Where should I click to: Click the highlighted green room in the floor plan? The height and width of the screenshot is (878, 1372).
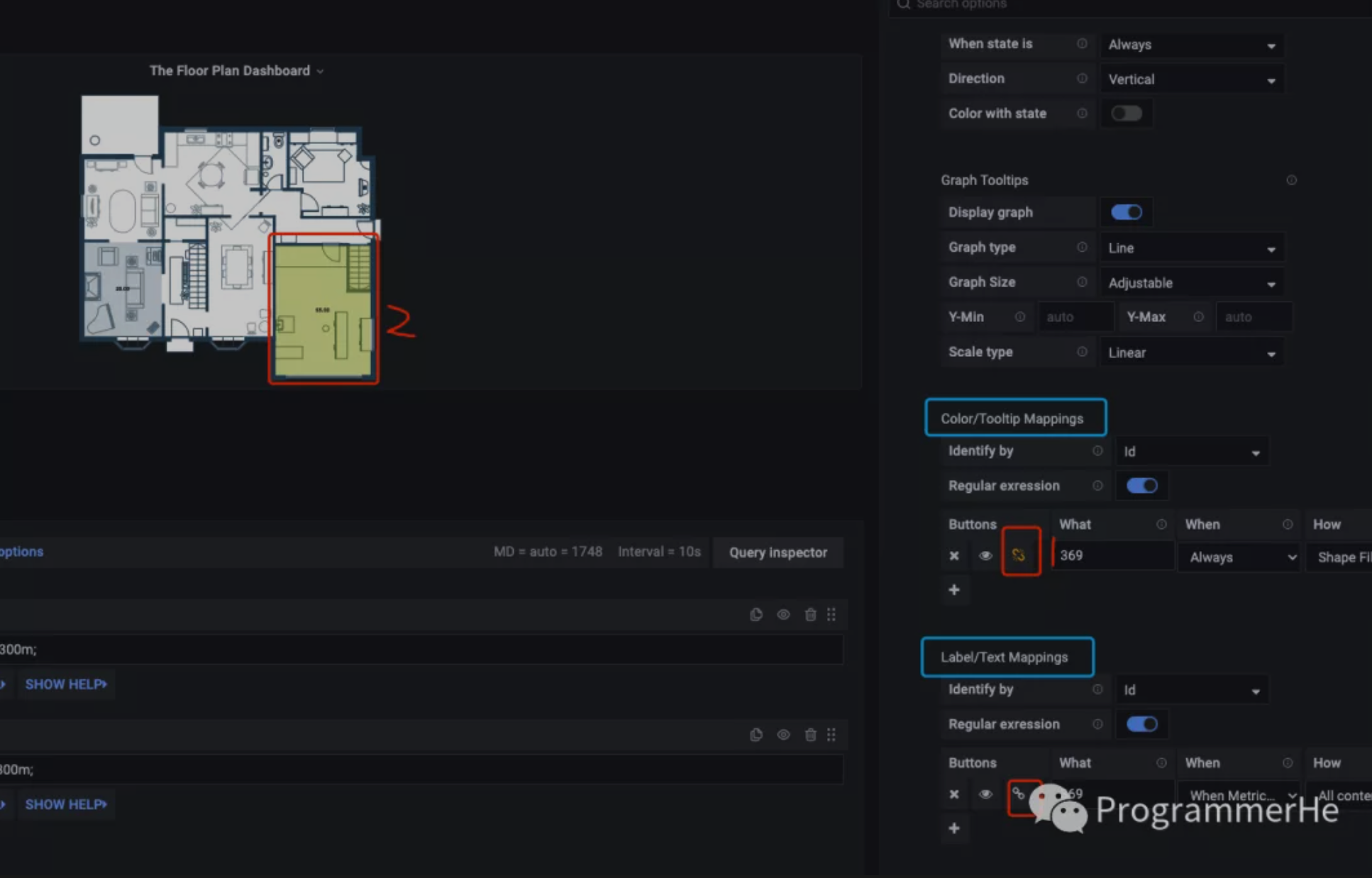(323, 310)
